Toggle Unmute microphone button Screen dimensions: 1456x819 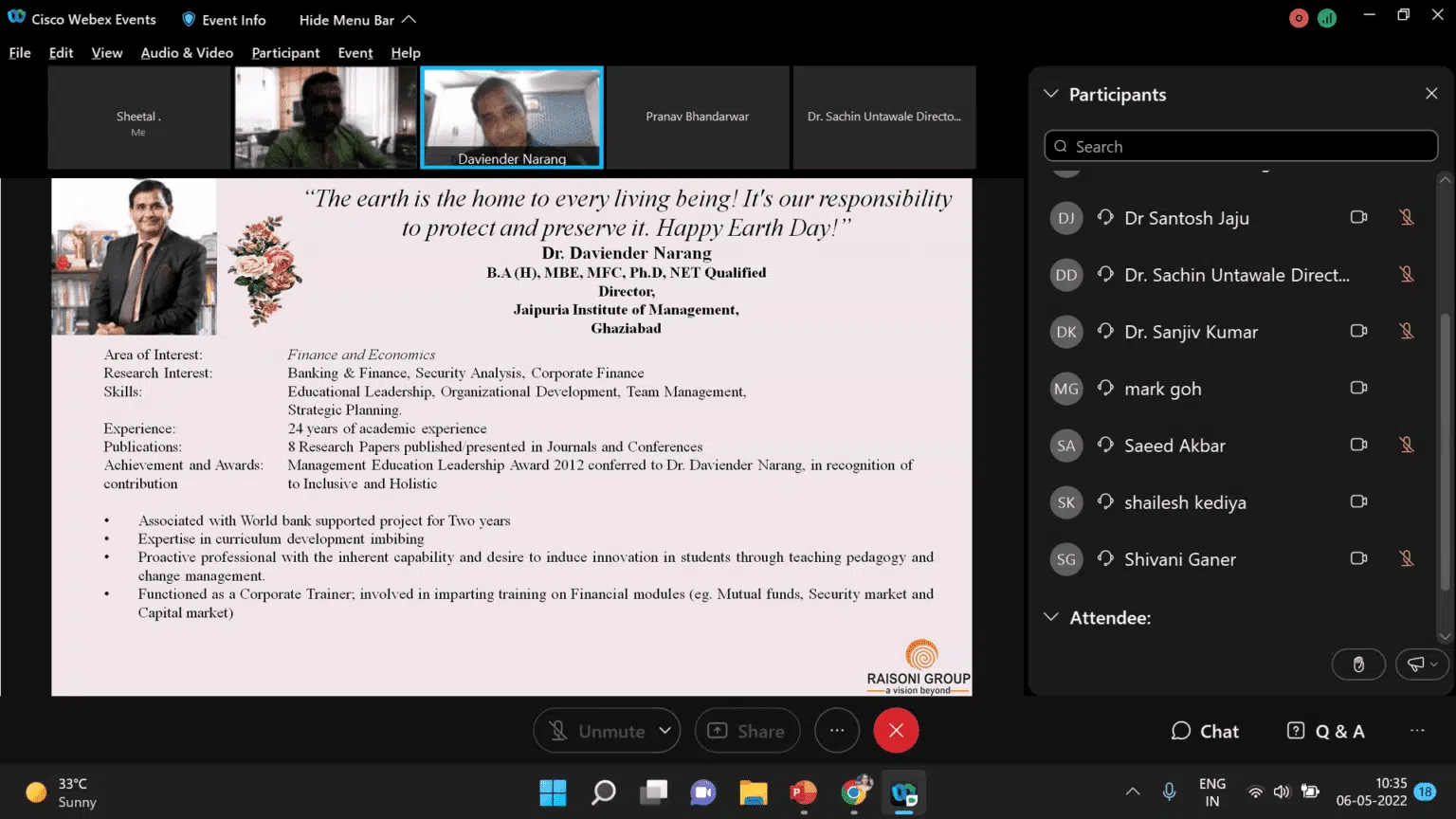tap(595, 731)
